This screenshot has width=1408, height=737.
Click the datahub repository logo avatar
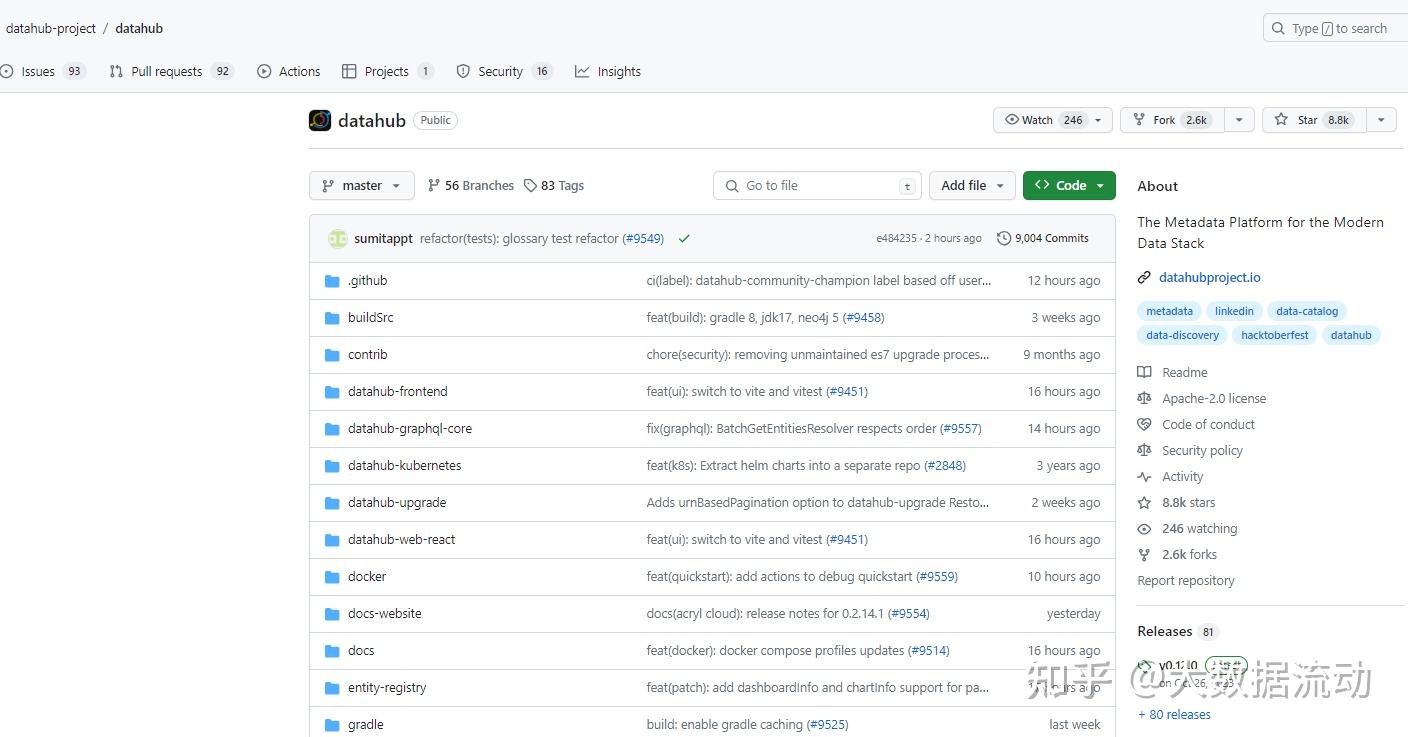click(320, 121)
